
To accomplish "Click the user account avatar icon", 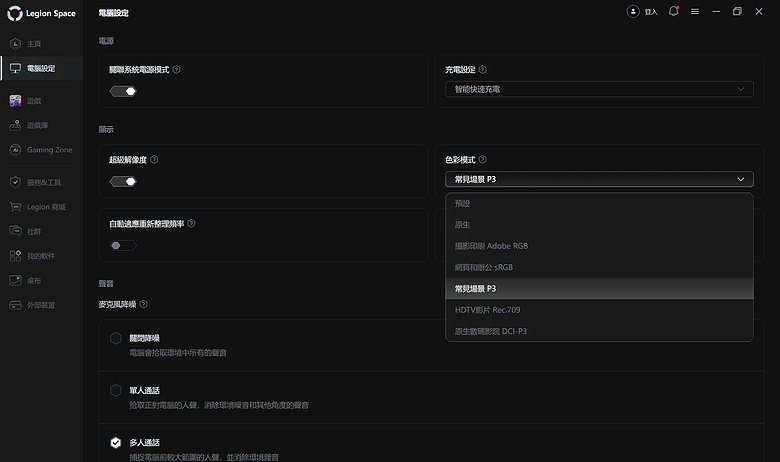I will pyautogui.click(x=633, y=11).
